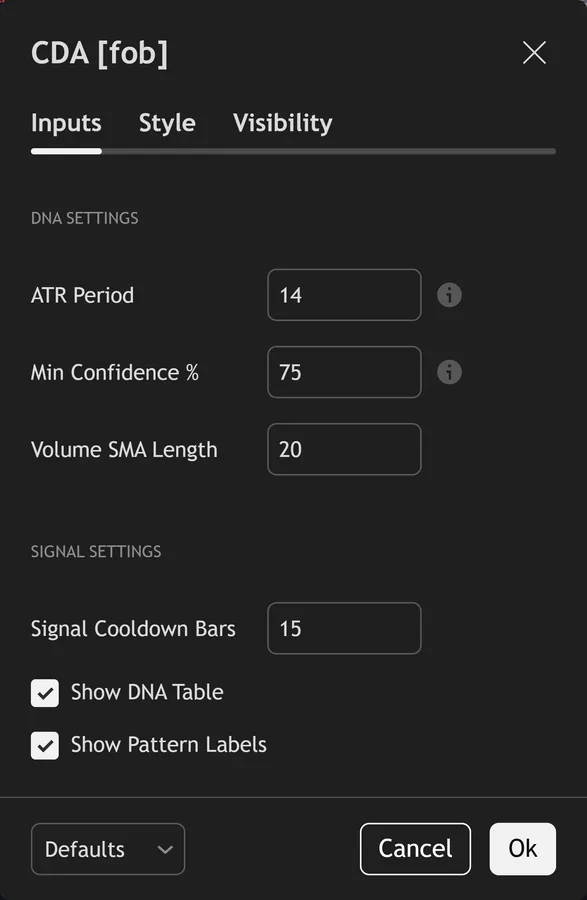Uncheck the Show DNA Table checkbox
Screen dimensions: 587x900
point(45,693)
